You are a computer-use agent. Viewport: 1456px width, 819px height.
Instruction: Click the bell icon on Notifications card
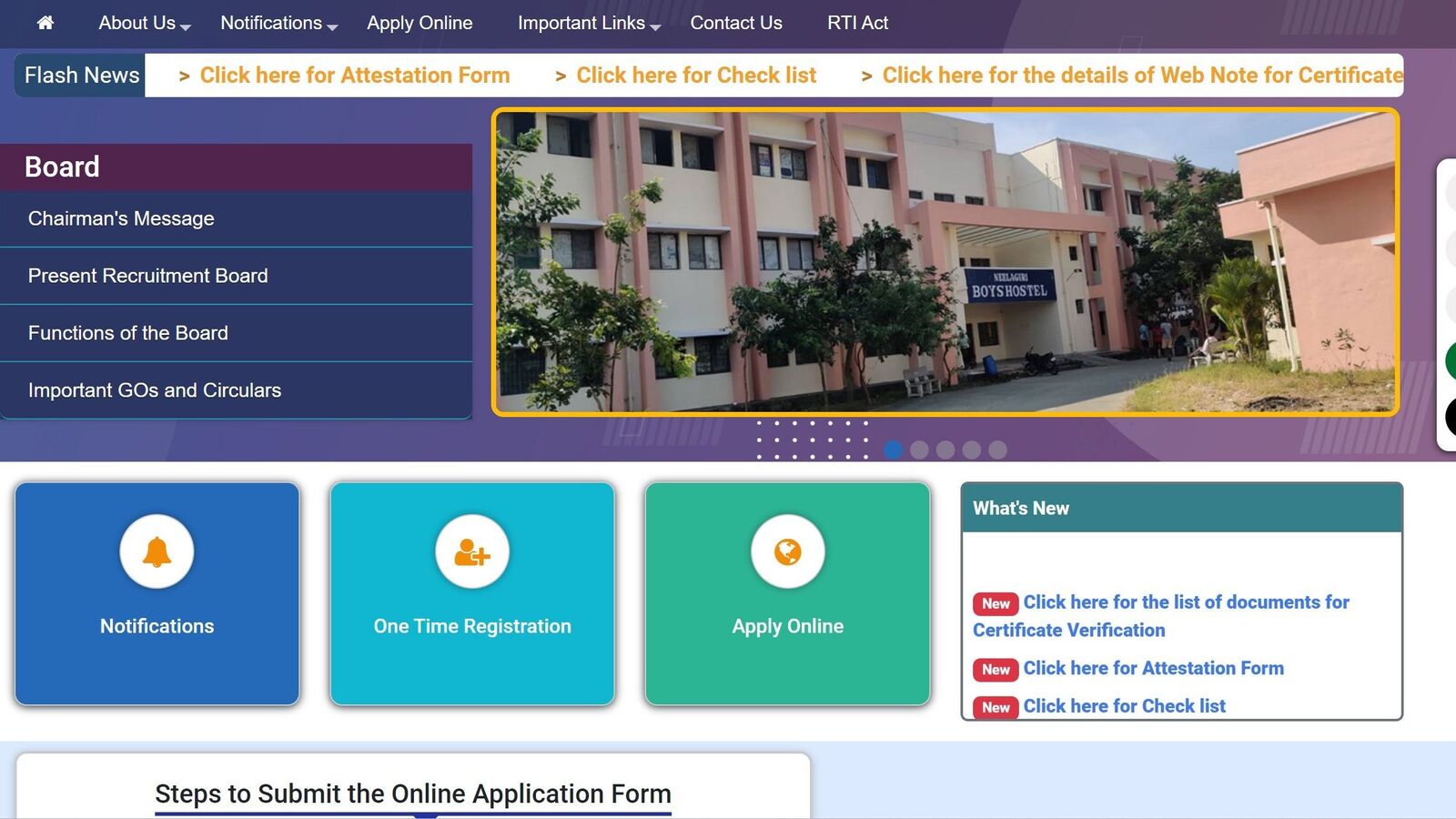pyautogui.click(x=157, y=551)
